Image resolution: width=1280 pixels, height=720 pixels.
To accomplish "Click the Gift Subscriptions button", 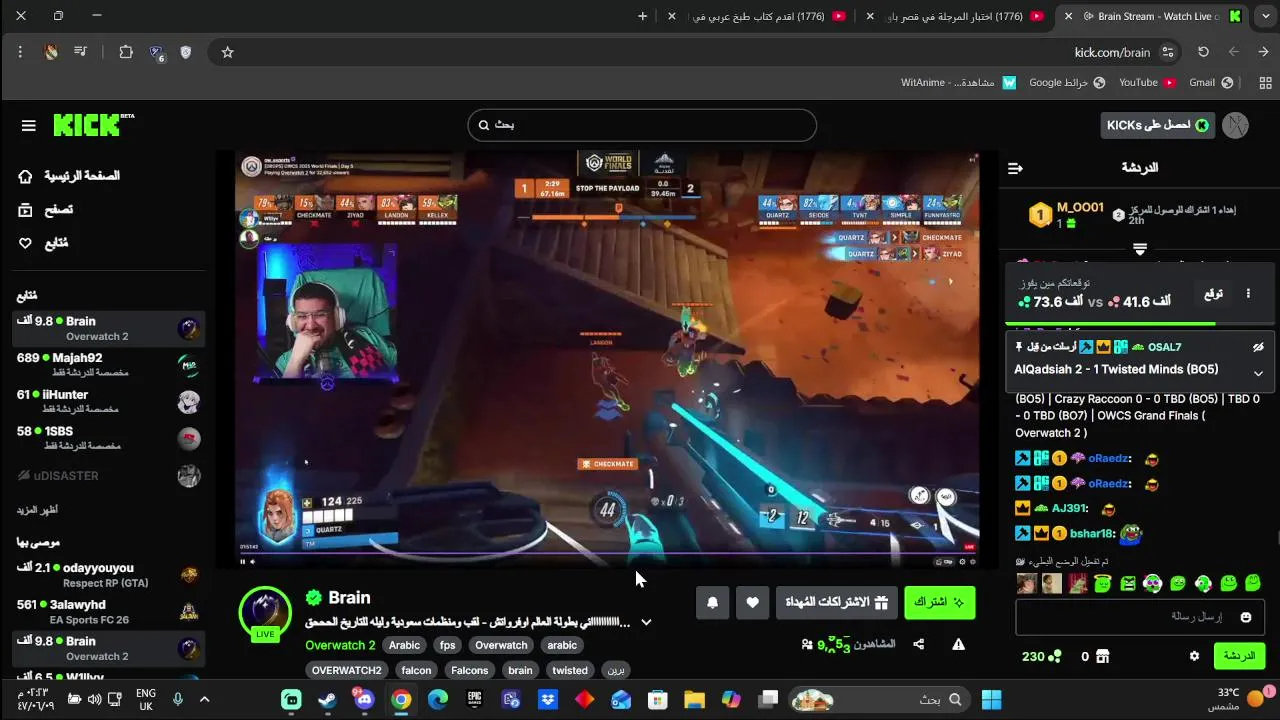I will click(x=836, y=602).
